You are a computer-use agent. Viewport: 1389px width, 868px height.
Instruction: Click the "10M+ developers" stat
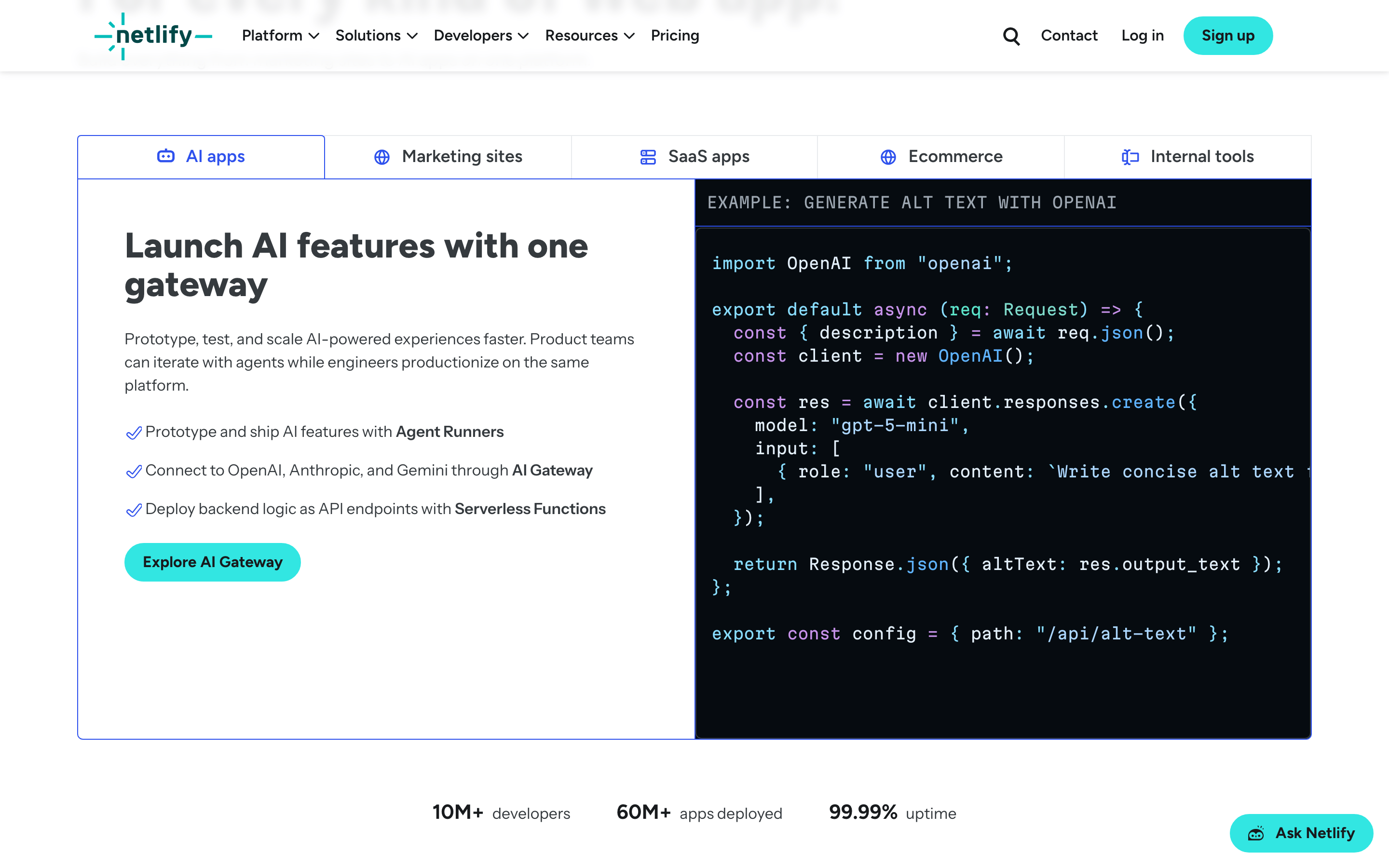pyautogui.click(x=501, y=813)
